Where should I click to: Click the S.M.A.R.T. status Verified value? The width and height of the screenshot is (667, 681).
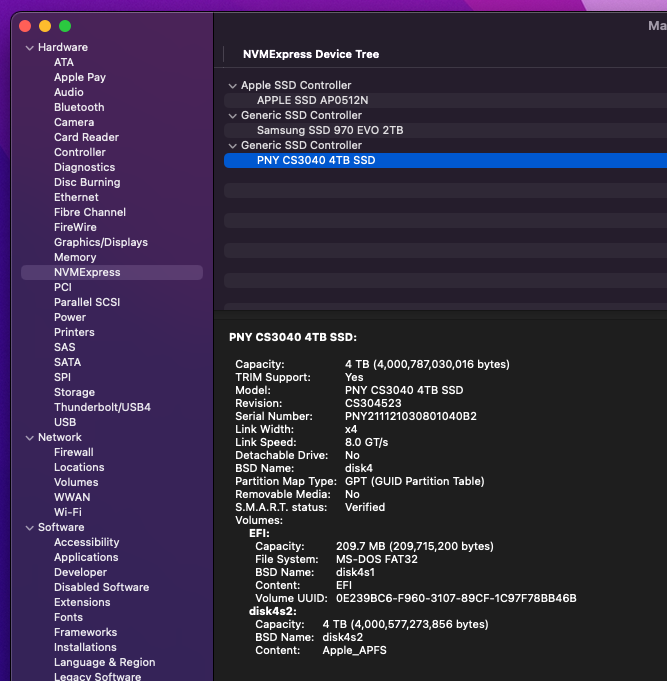coord(365,507)
